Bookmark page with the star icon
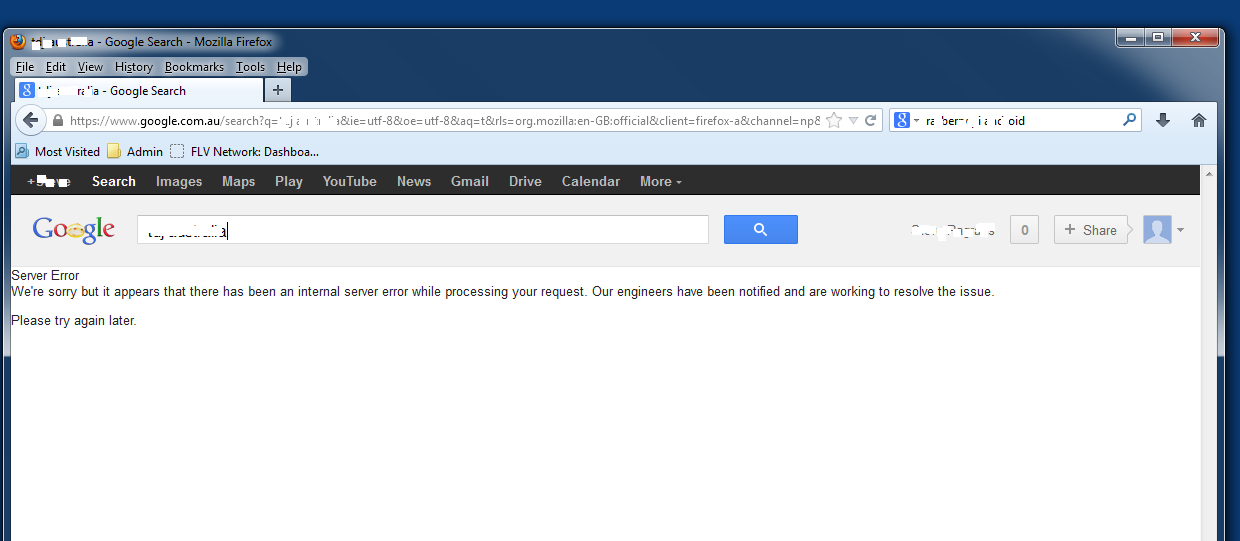Screen dimensions: 1240x541 834,120
